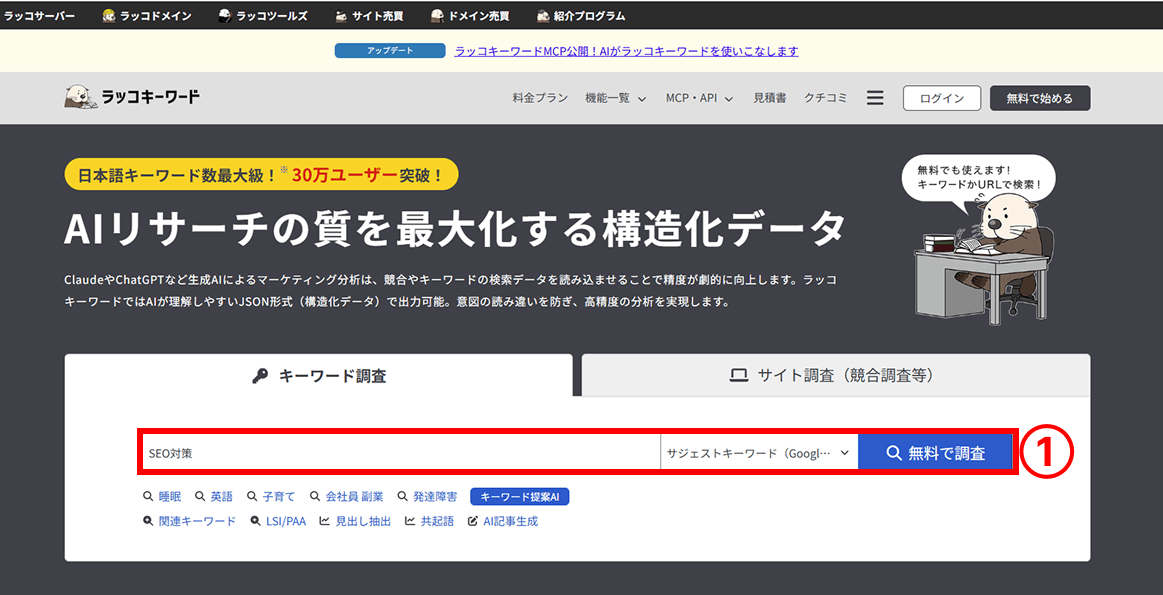Click the 日本語キーワード数最大級 yellow banner
The width and height of the screenshot is (1163, 595).
[x=261, y=175]
